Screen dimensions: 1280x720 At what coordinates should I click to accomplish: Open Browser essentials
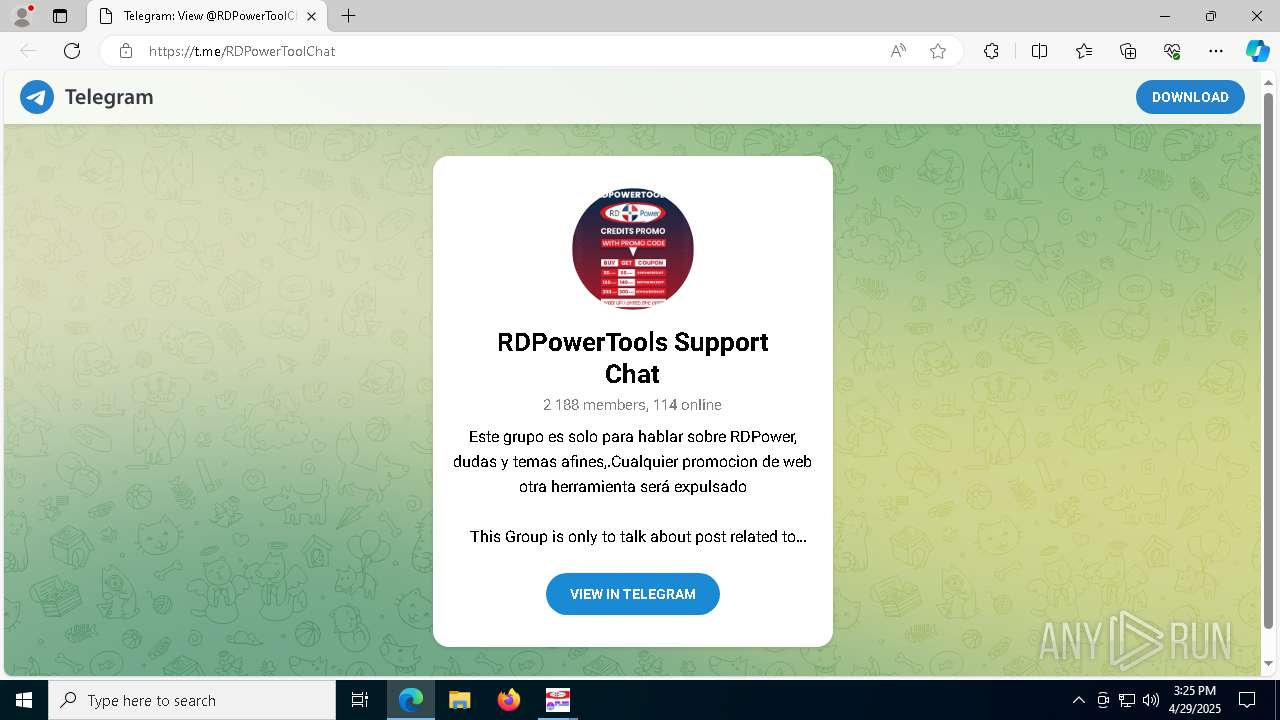[1172, 51]
